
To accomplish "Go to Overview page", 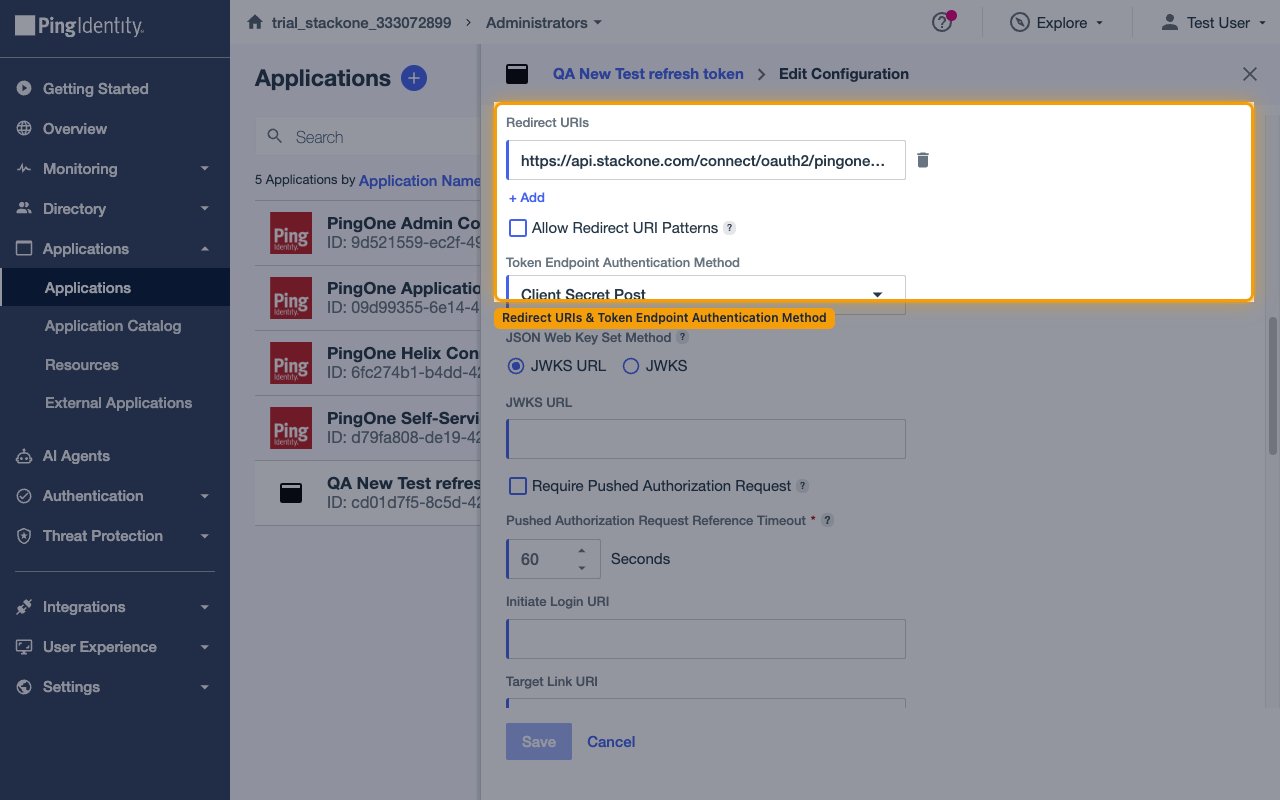I will tap(74, 129).
